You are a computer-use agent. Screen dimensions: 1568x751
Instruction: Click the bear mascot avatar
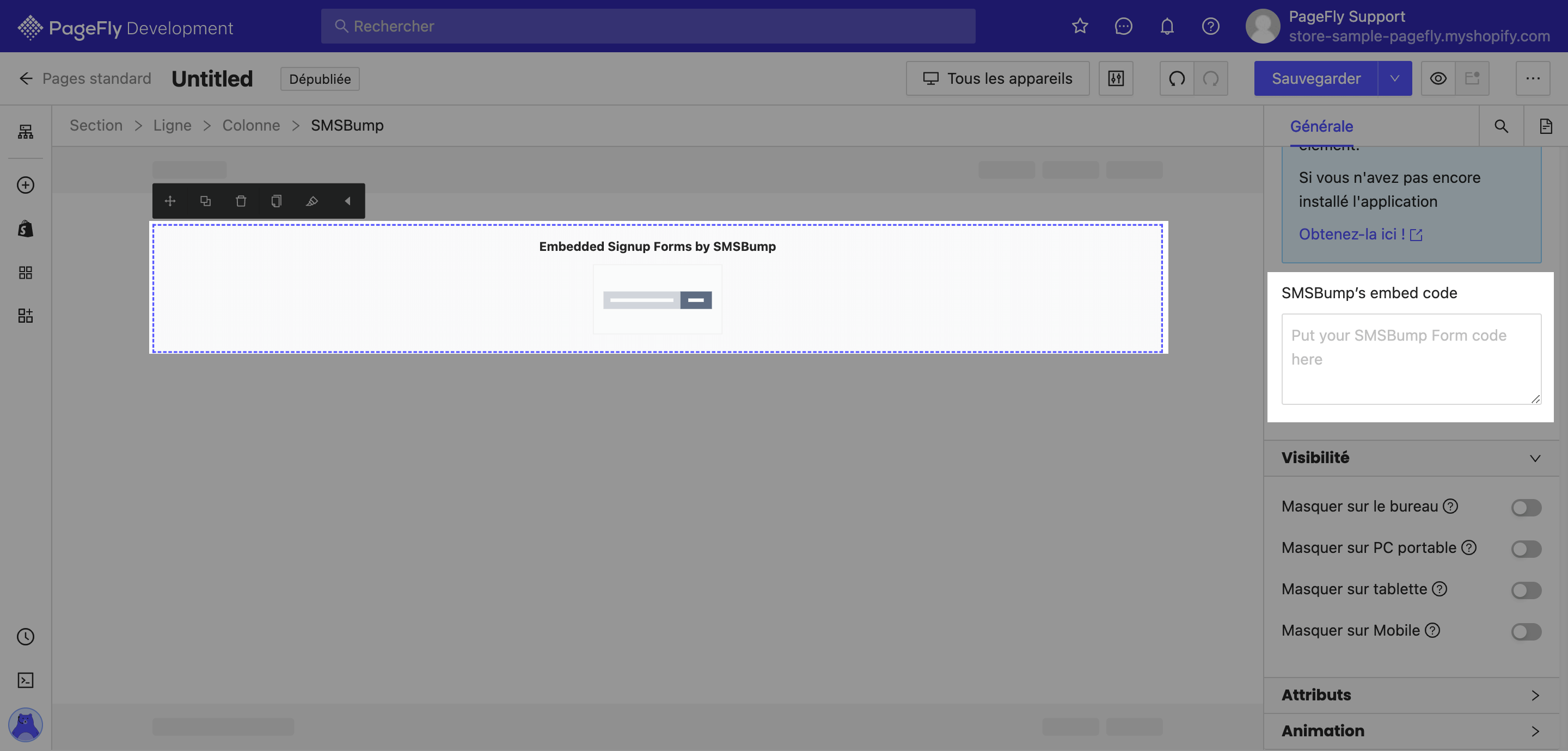26,724
